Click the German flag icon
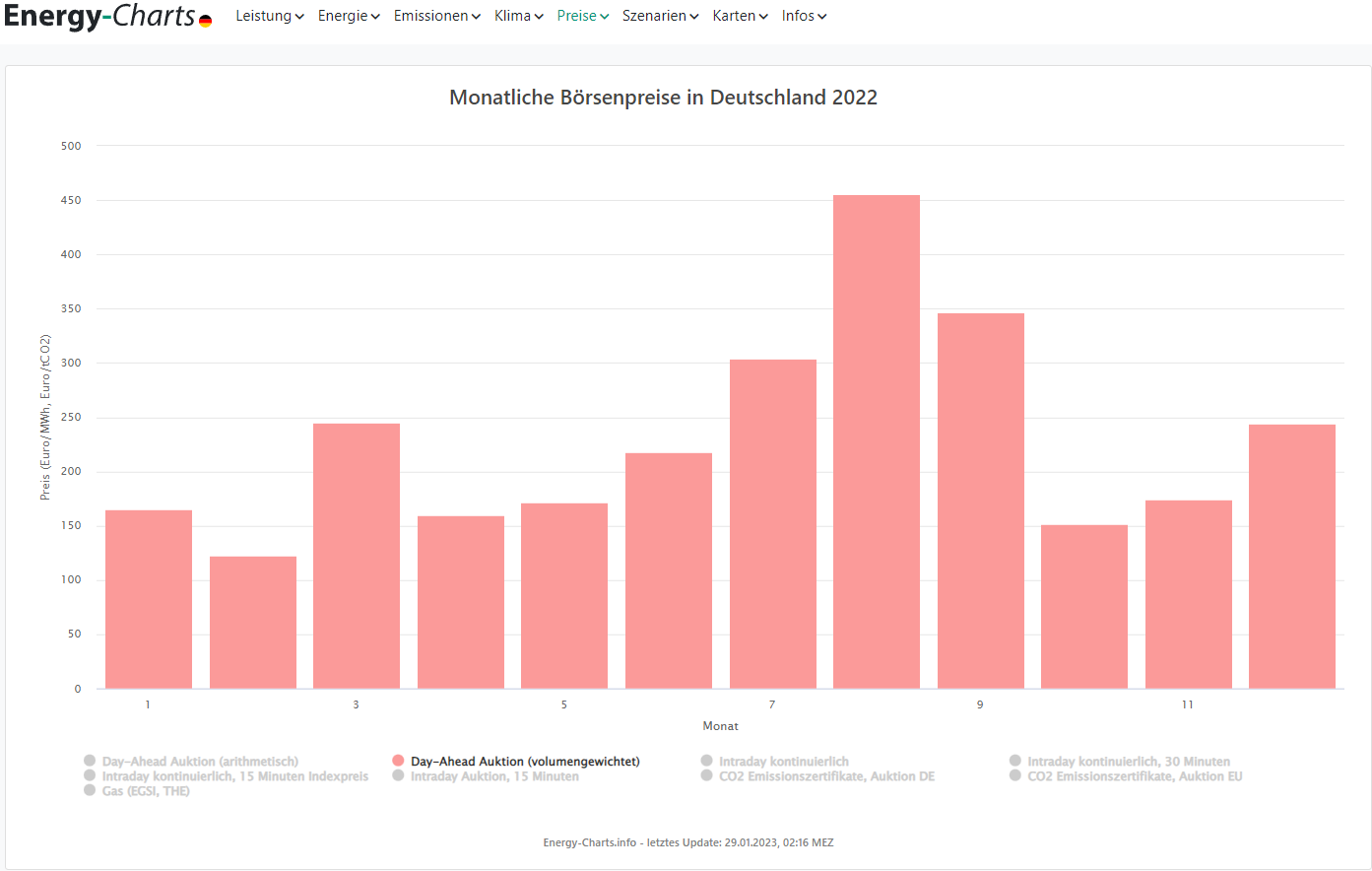The image size is (1372, 871). [x=205, y=21]
